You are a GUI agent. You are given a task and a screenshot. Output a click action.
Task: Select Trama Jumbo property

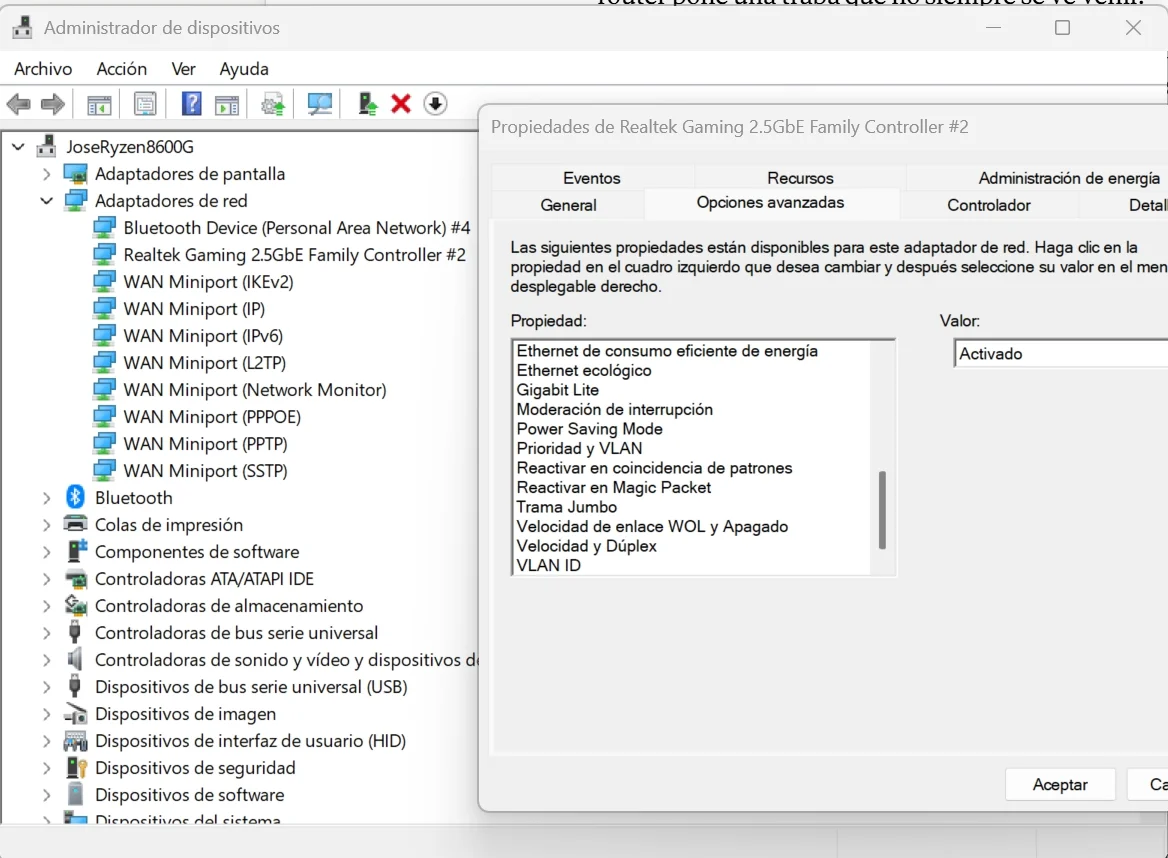click(x=567, y=506)
